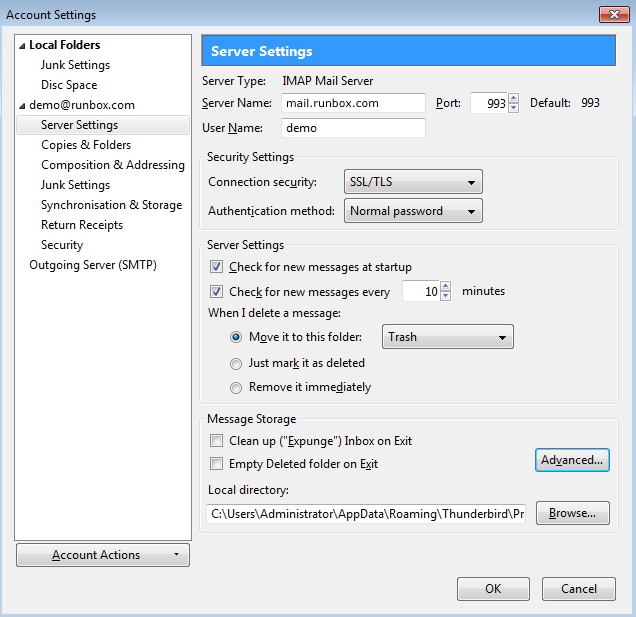
Task: Collapse the demo@runbox.com account node
Action: point(22,105)
